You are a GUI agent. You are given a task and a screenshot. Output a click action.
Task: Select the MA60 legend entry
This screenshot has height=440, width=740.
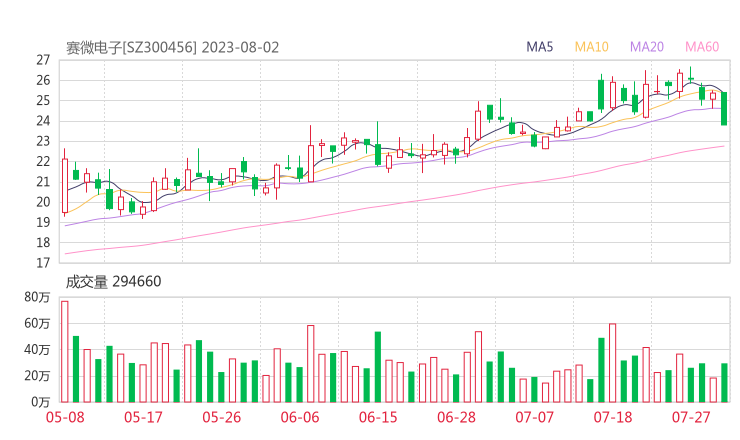pos(702,47)
